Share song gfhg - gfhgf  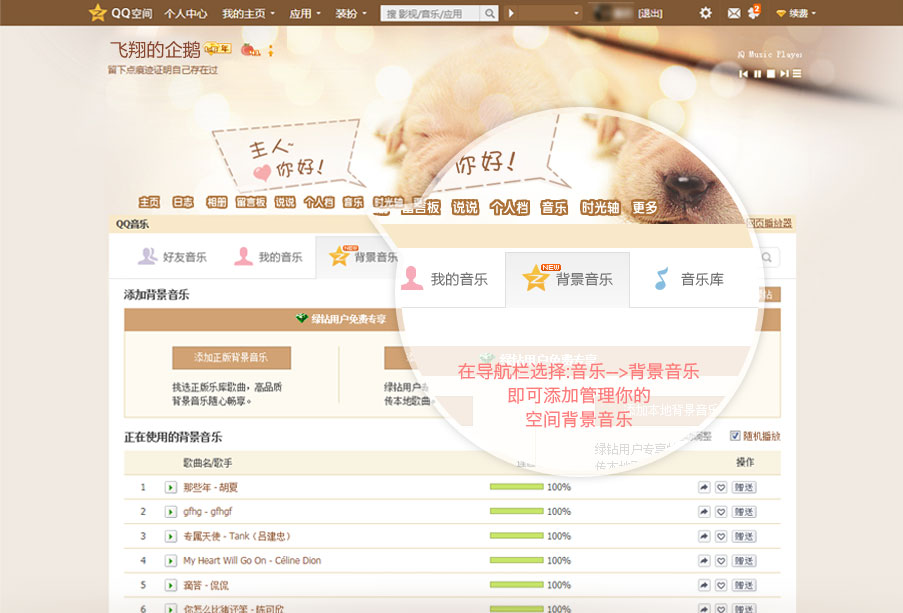pyautogui.click(x=704, y=512)
